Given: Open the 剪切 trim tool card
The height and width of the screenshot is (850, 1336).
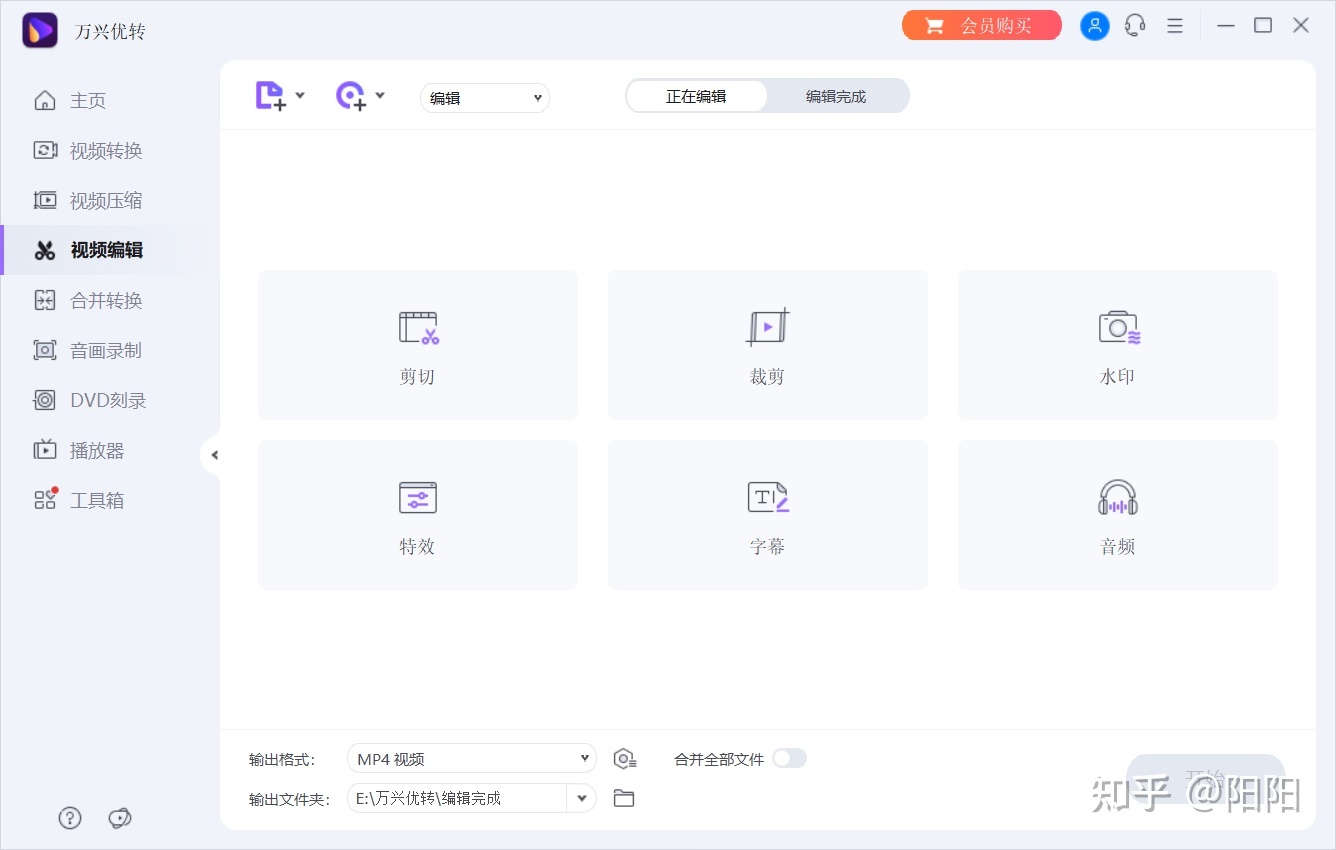Looking at the screenshot, I should (418, 345).
